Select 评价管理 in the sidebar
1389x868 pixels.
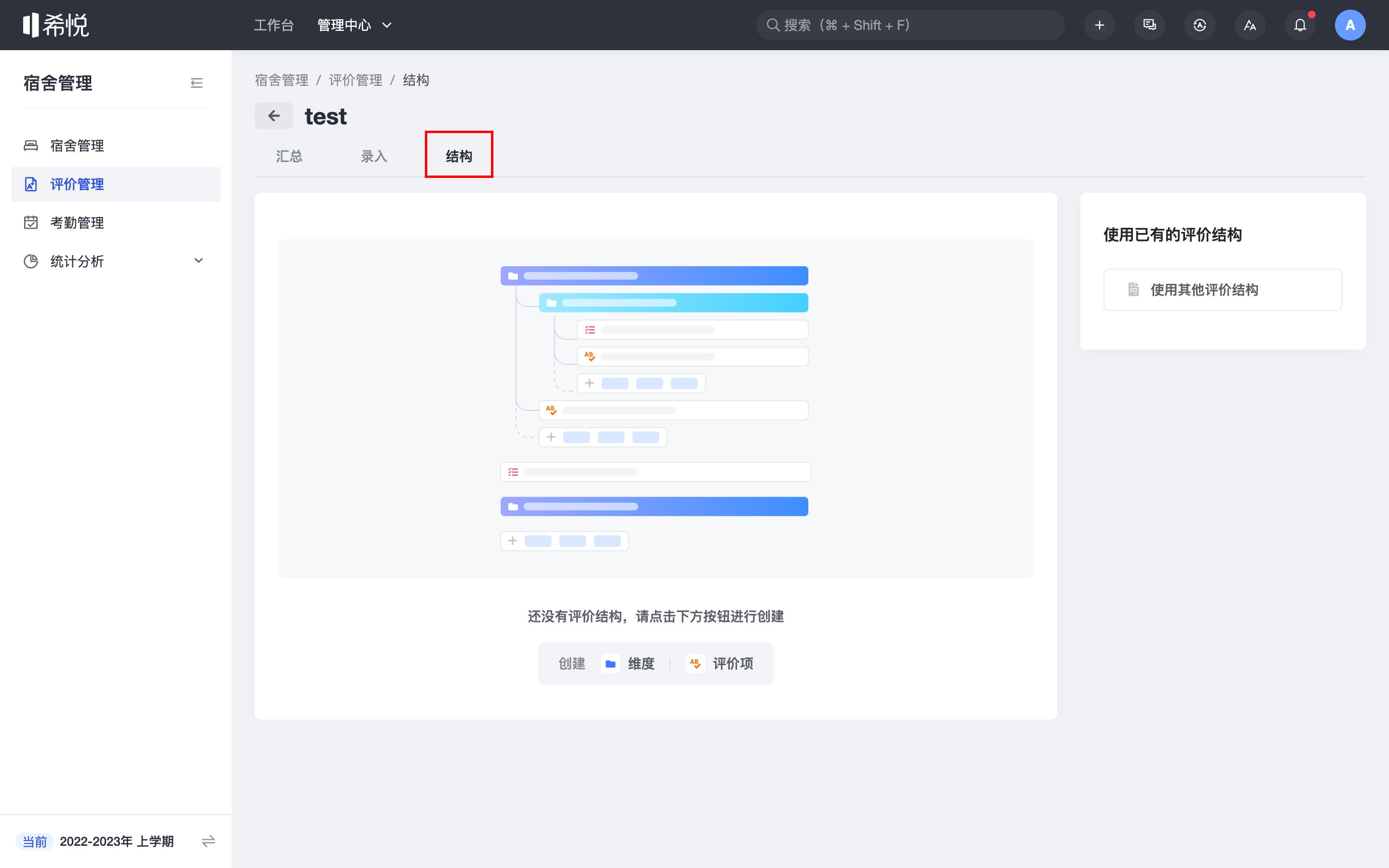tap(116, 184)
